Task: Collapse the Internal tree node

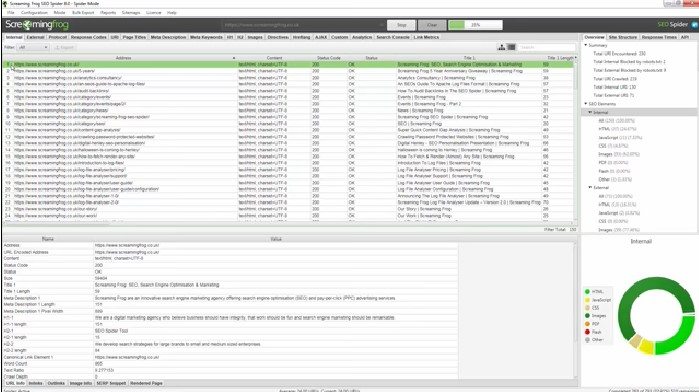Action: 590,112
